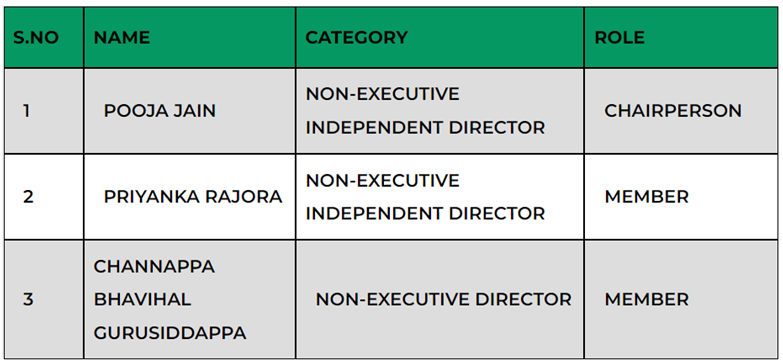The height and width of the screenshot is (364, 783).
Task: Click the CATEGORY column header
Action: click(440, 37)
